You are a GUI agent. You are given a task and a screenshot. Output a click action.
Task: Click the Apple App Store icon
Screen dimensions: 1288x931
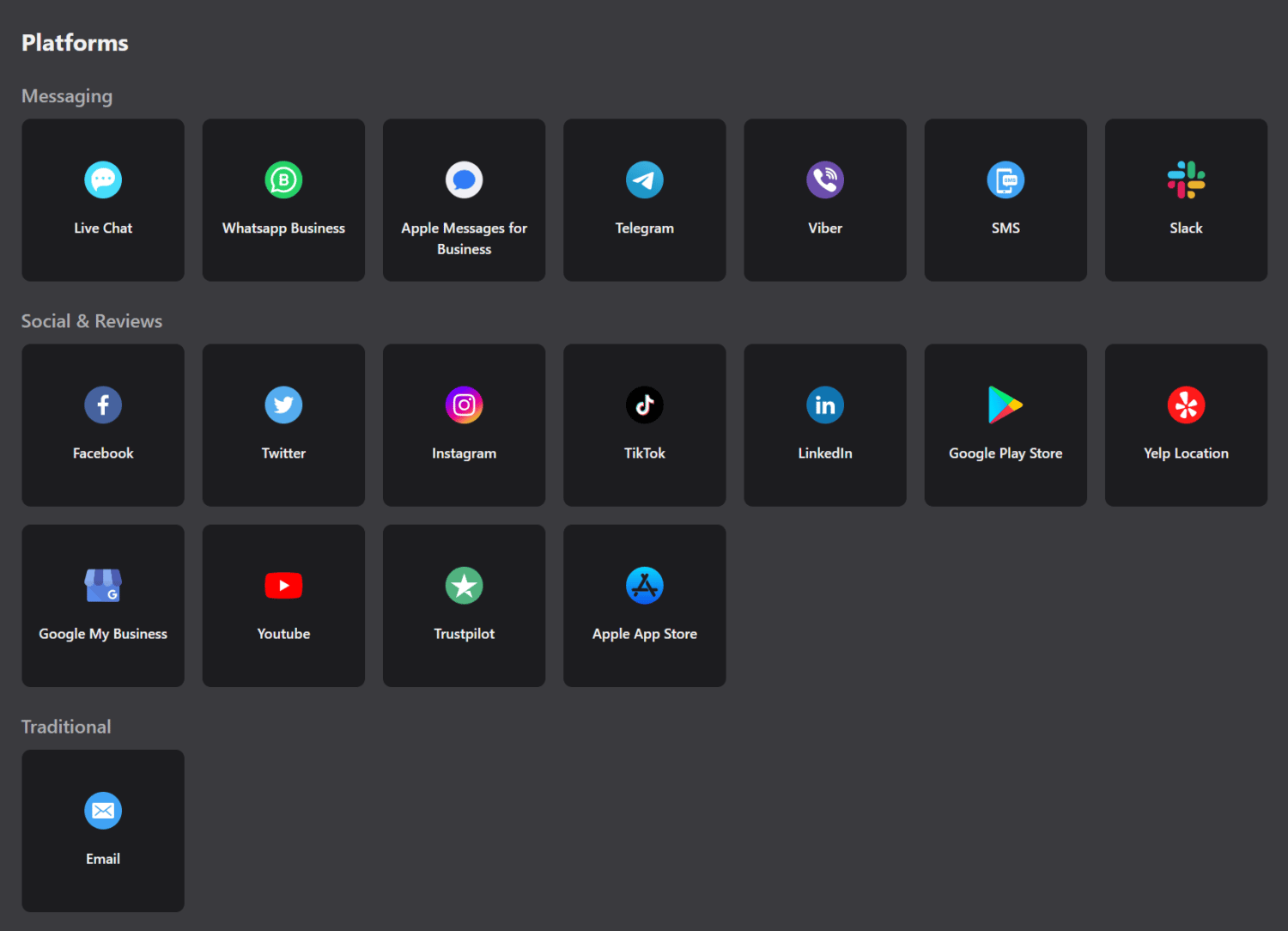pyautogui.click(x=644, y=585)
